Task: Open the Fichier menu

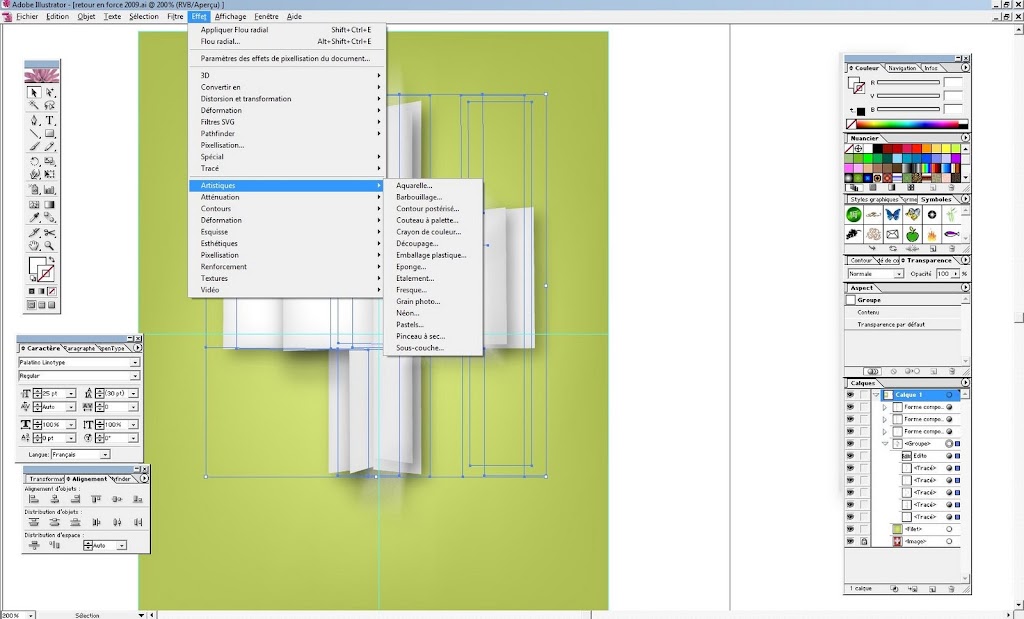Action: [27, 16]
